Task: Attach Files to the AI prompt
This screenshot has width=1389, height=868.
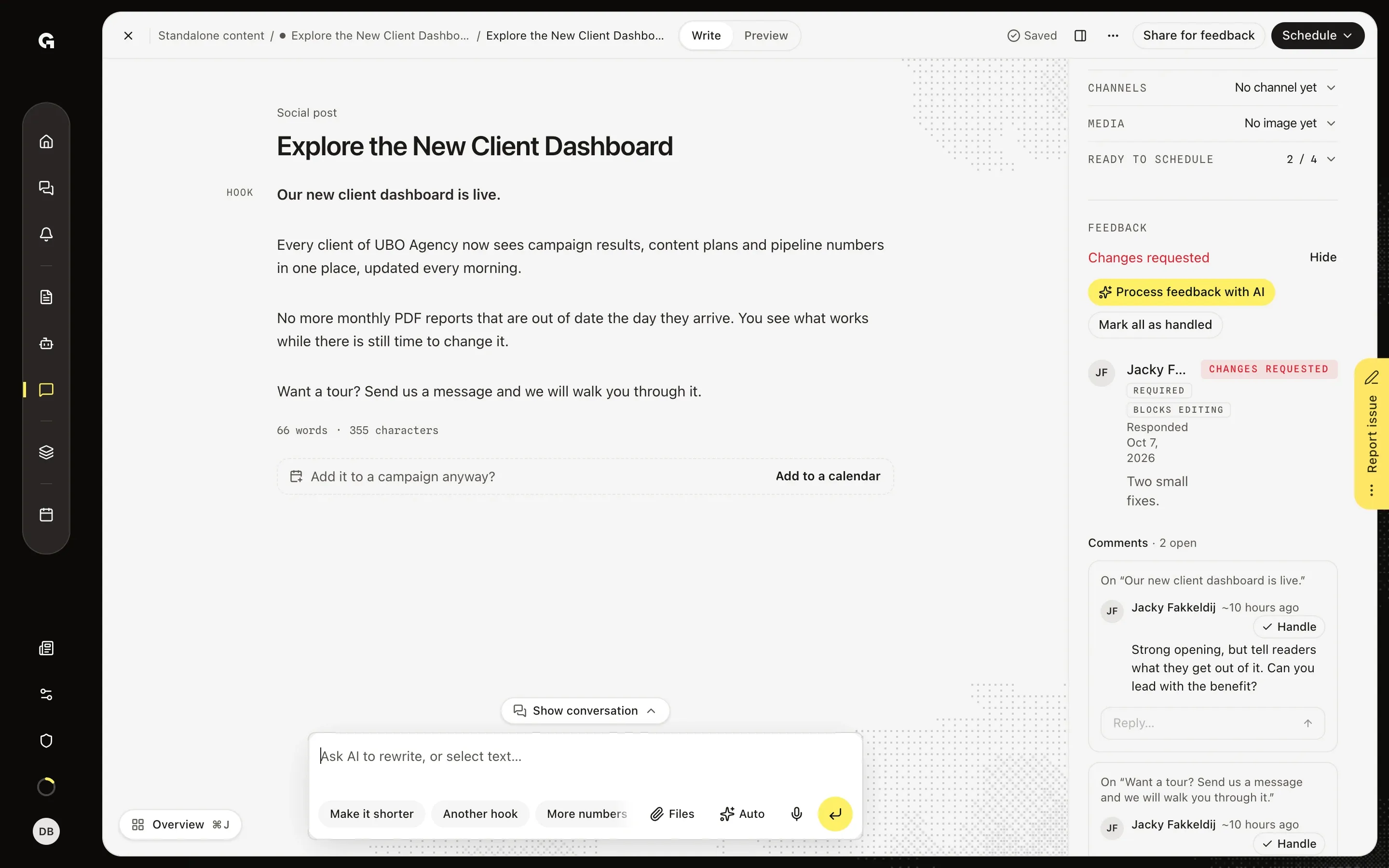Action: click(672, 814)
